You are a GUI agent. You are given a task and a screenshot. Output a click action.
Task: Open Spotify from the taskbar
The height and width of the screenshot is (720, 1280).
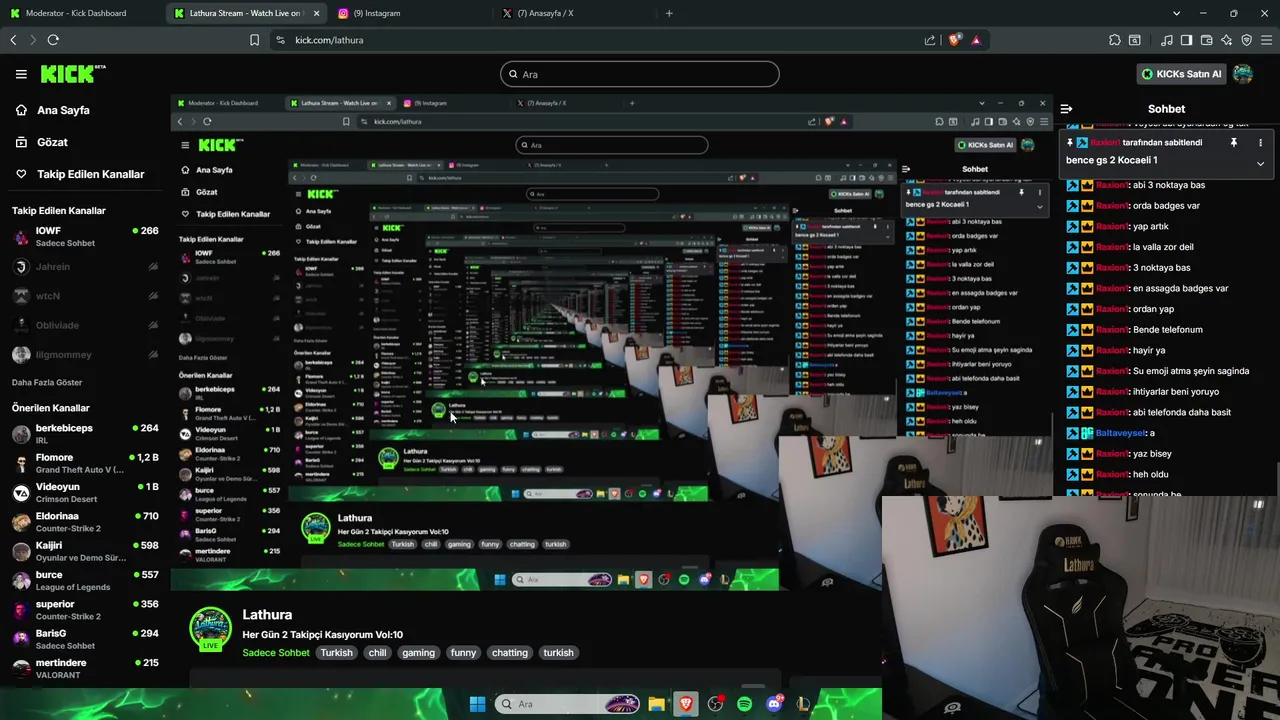click(x=744, y=704)
